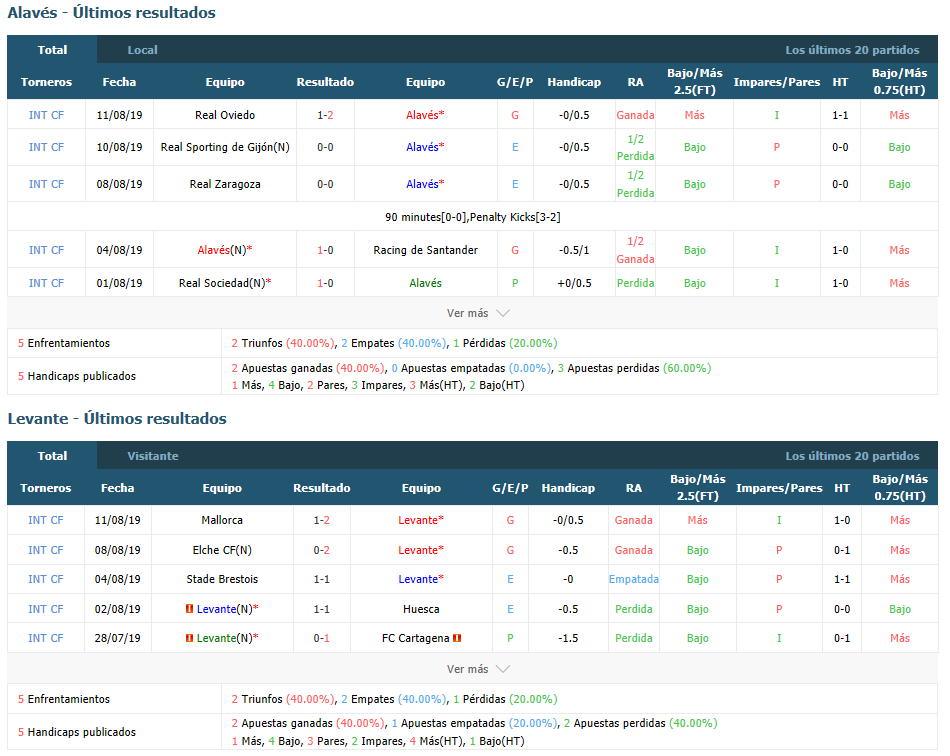Open INT CF link for Real Sporting de Gijón match

[46, 147]
